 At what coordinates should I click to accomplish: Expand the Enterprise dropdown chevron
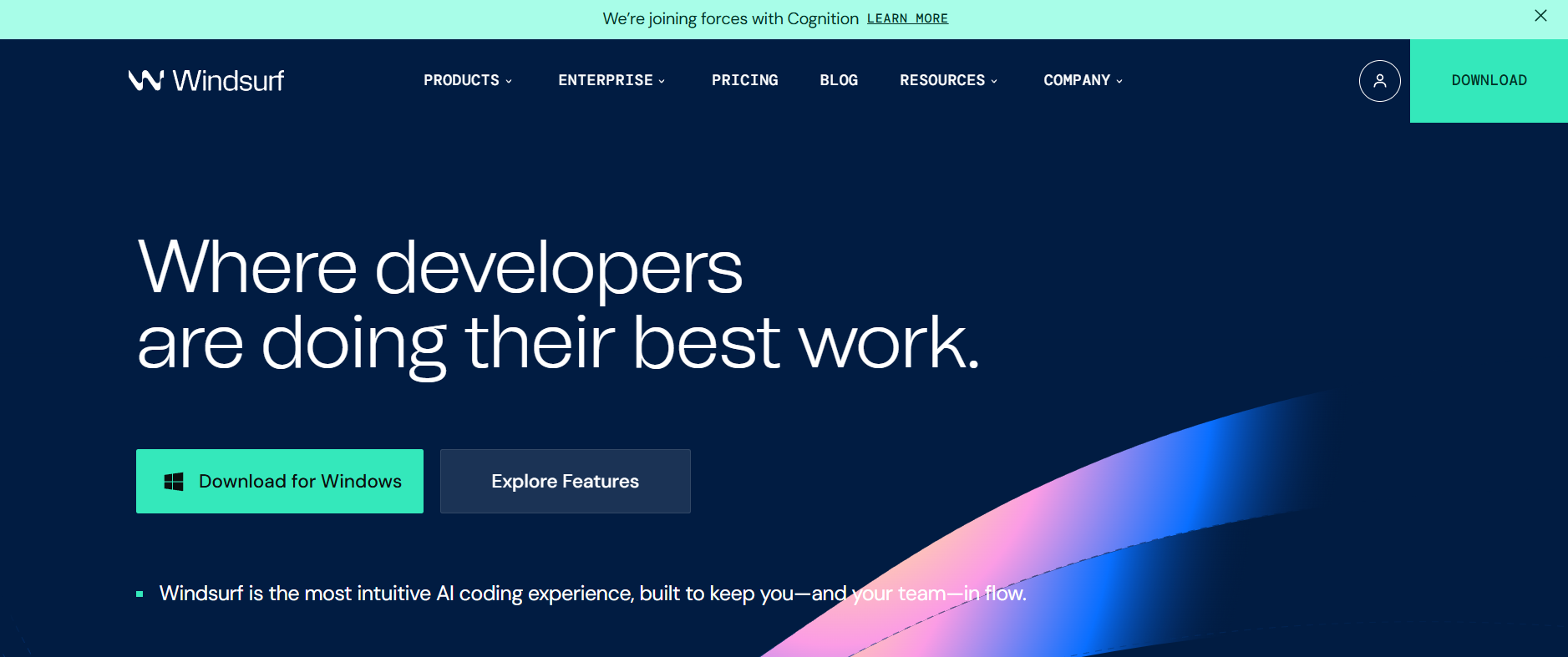point(662,81)
